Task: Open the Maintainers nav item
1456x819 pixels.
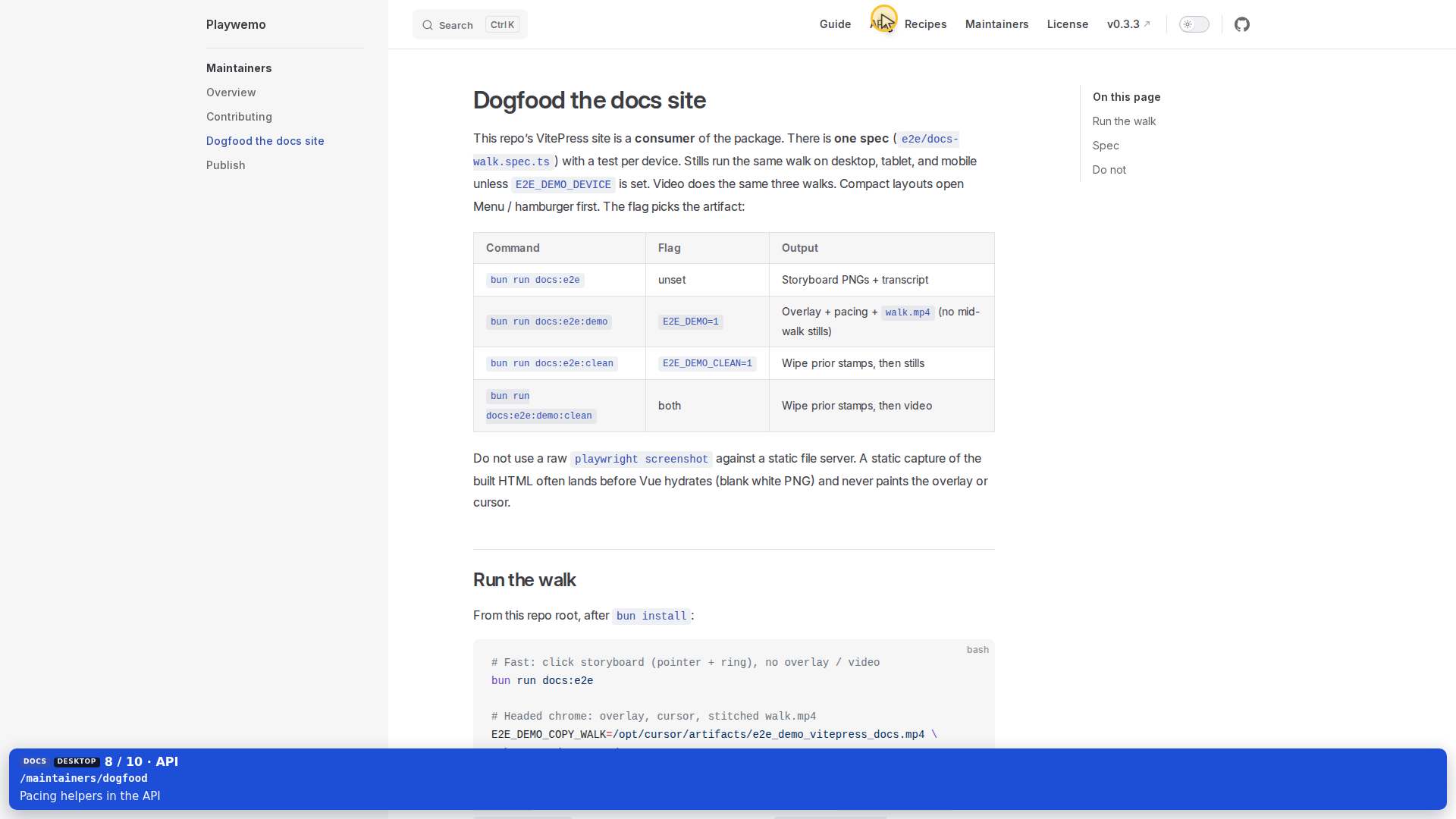Action: point(996,24)
